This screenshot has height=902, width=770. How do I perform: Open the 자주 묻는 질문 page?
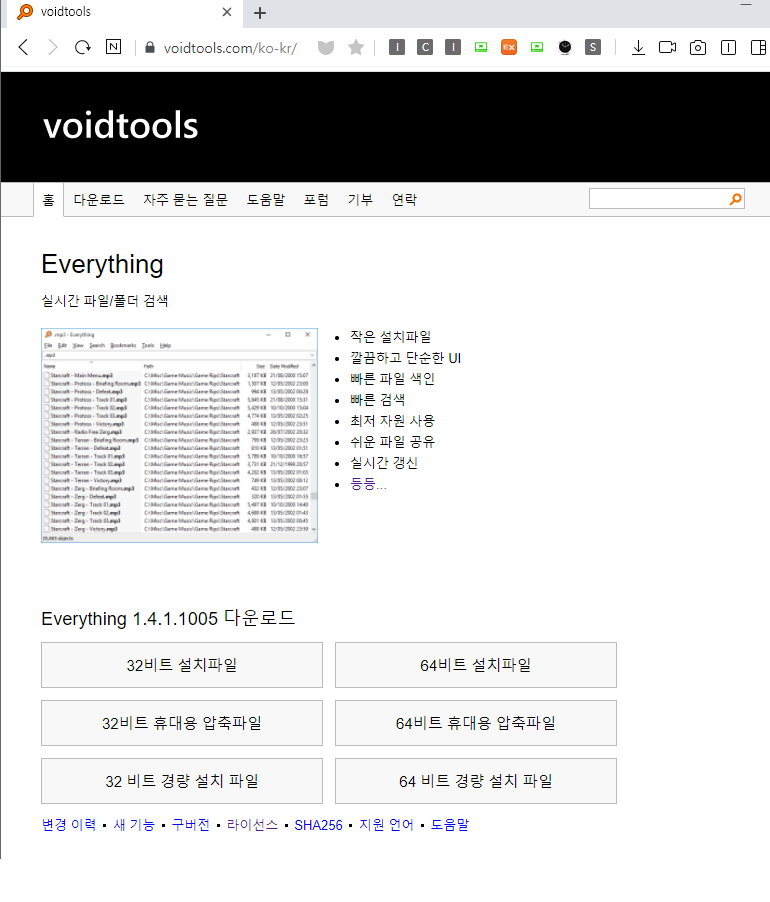[185, 200]
